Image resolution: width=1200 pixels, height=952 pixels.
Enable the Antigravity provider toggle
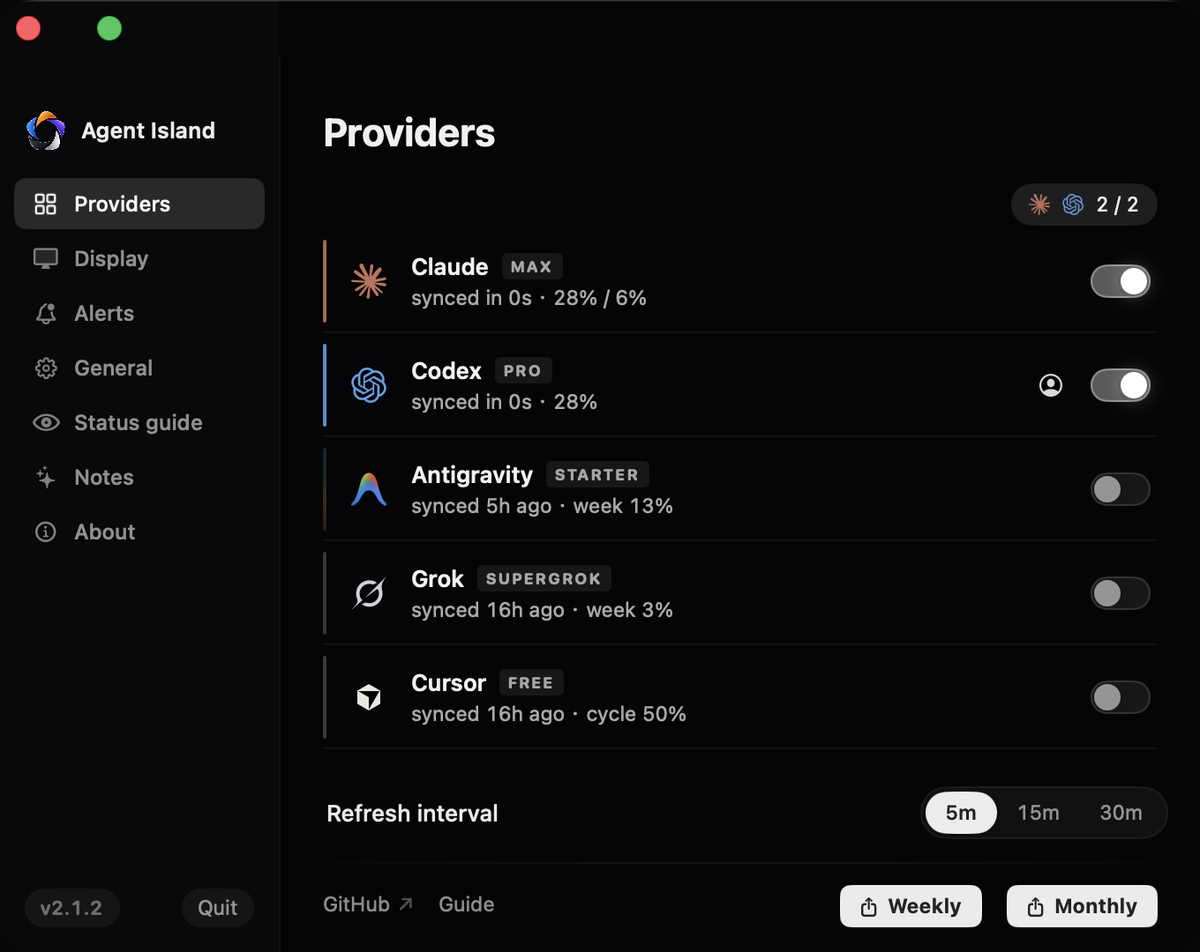click(x=1120, y=489)
